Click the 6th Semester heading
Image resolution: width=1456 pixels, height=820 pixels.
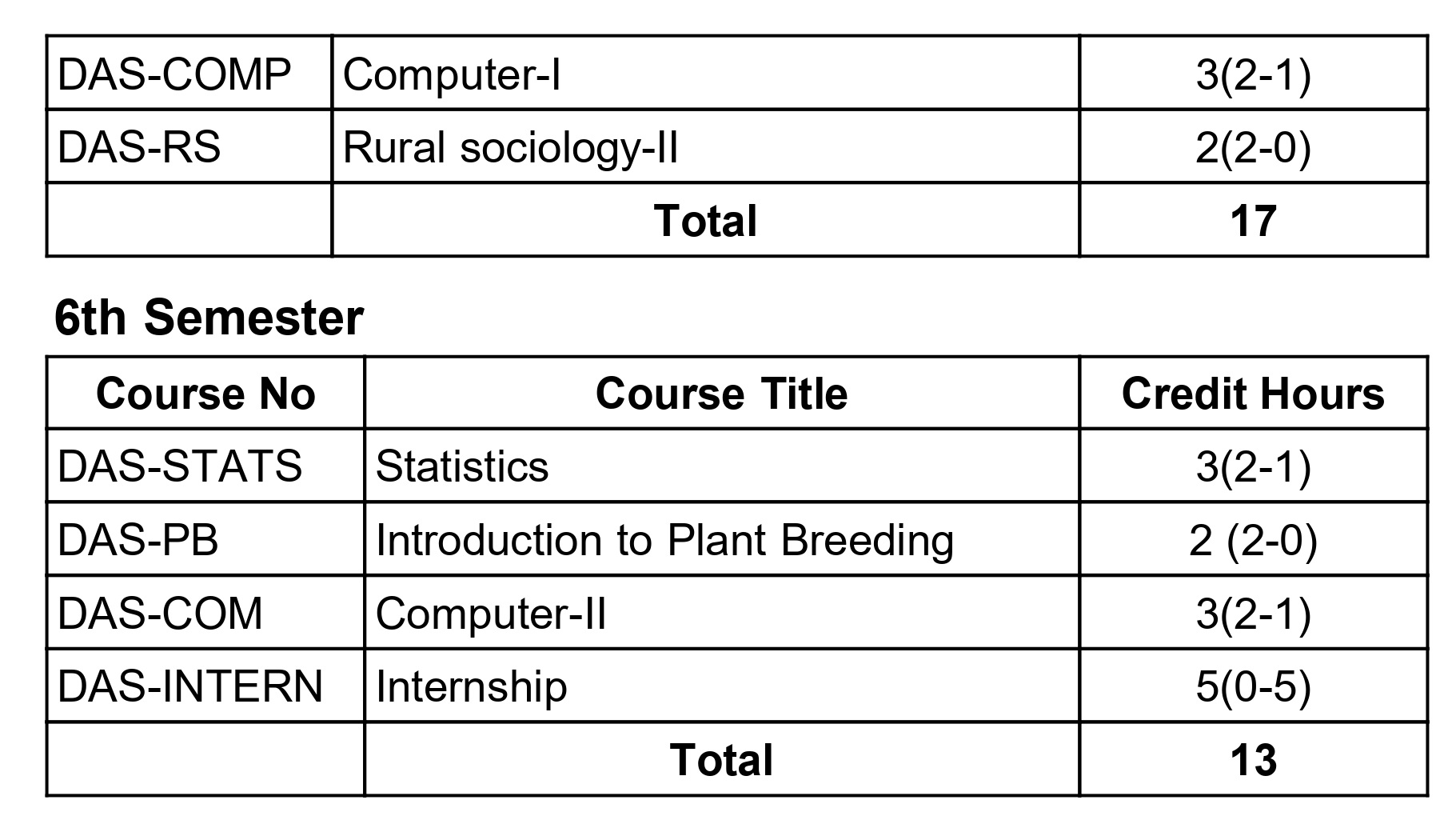point(209,318)
